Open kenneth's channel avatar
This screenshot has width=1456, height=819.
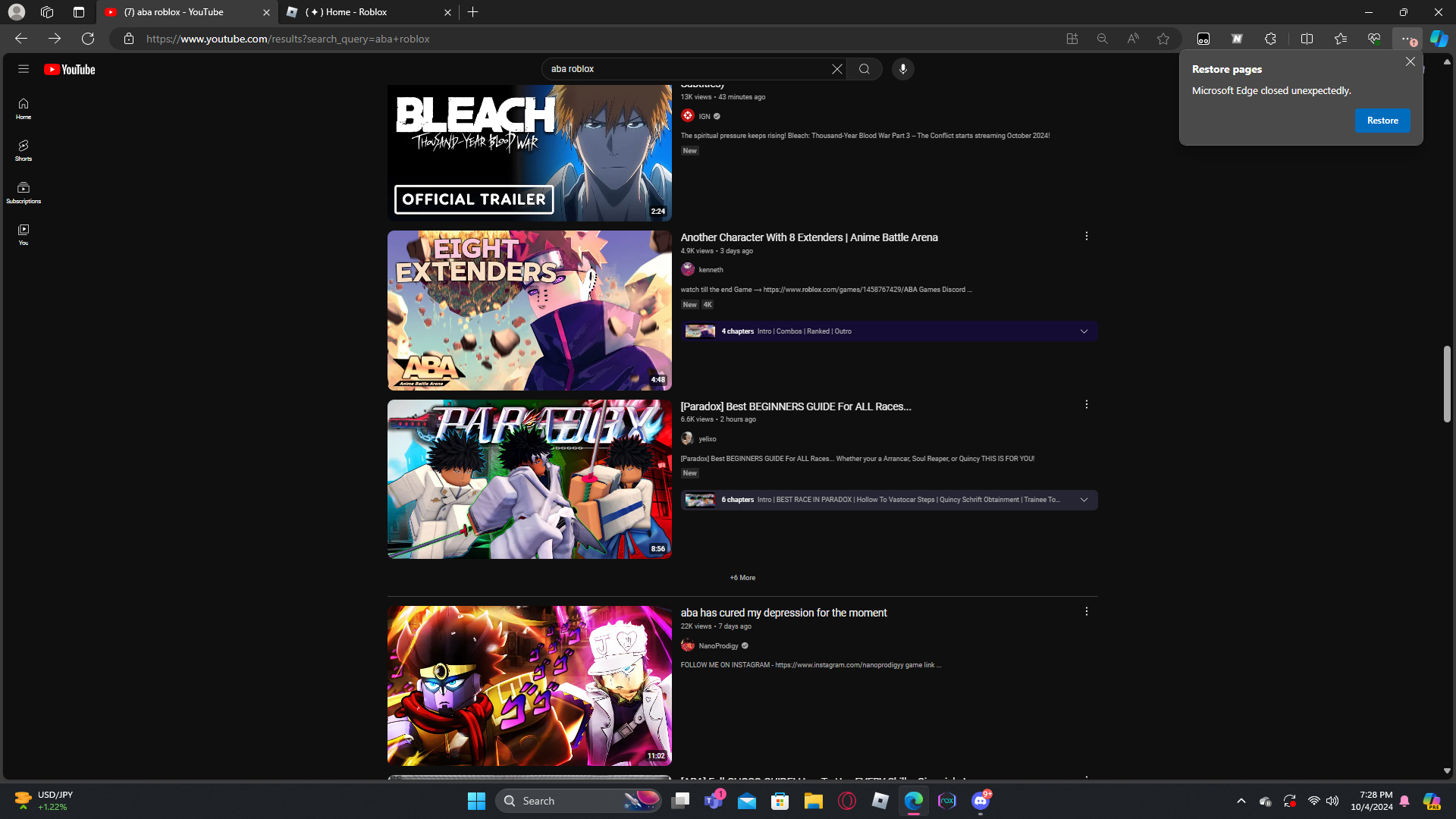tap(688, 269)
